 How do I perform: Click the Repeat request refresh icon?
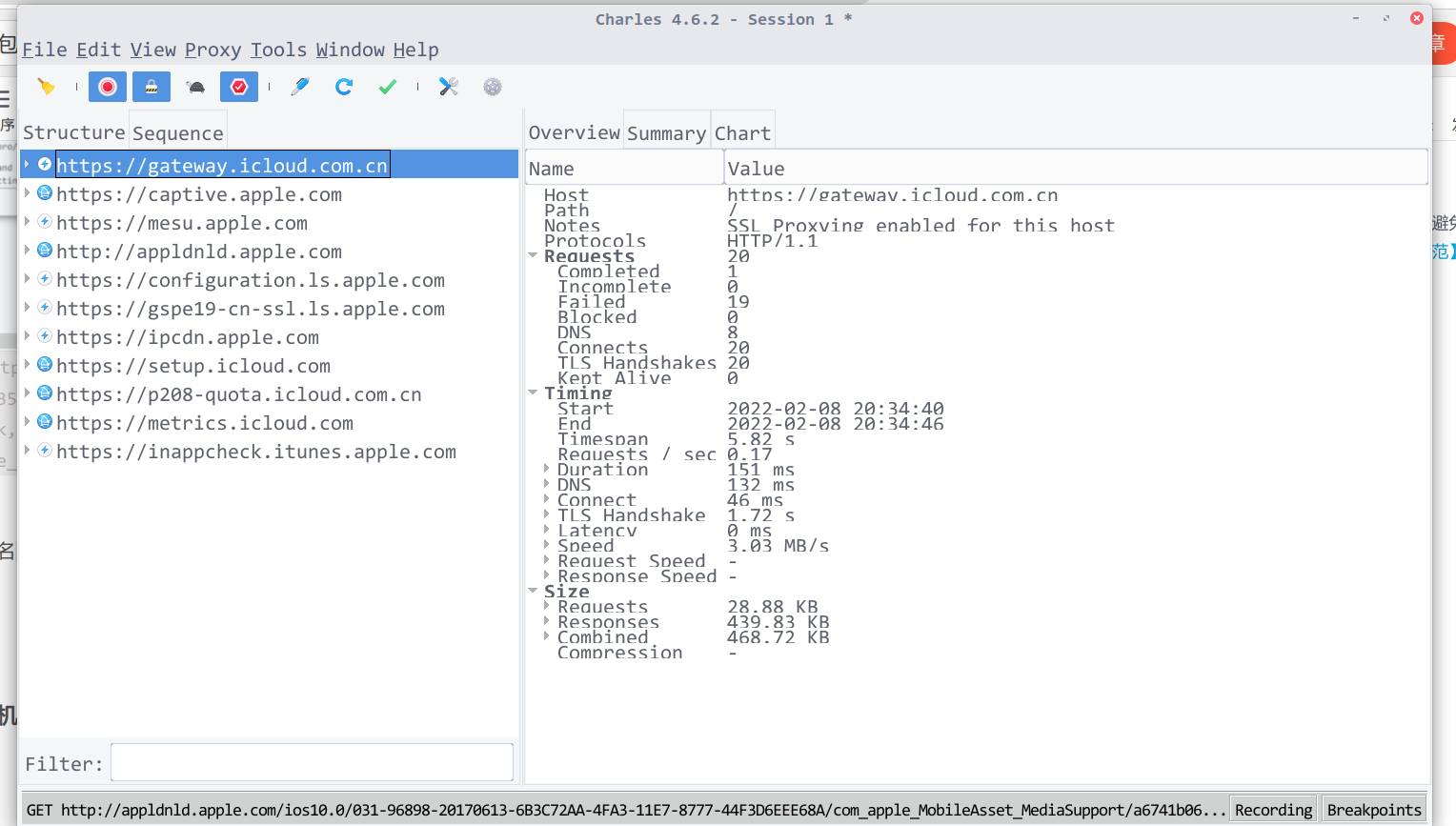click(344, 87)
